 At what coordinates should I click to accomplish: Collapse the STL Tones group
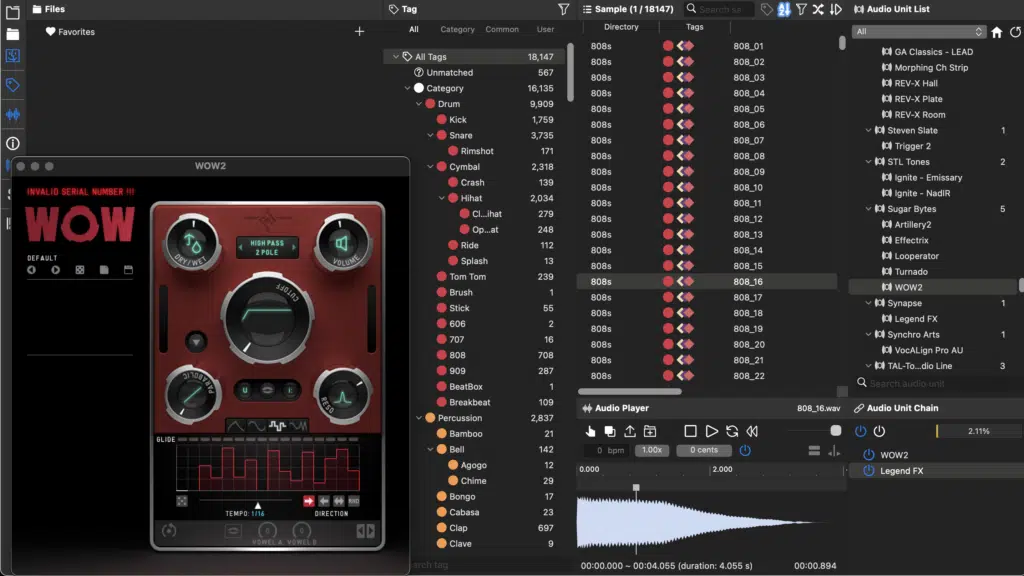[x=869, y=162]
